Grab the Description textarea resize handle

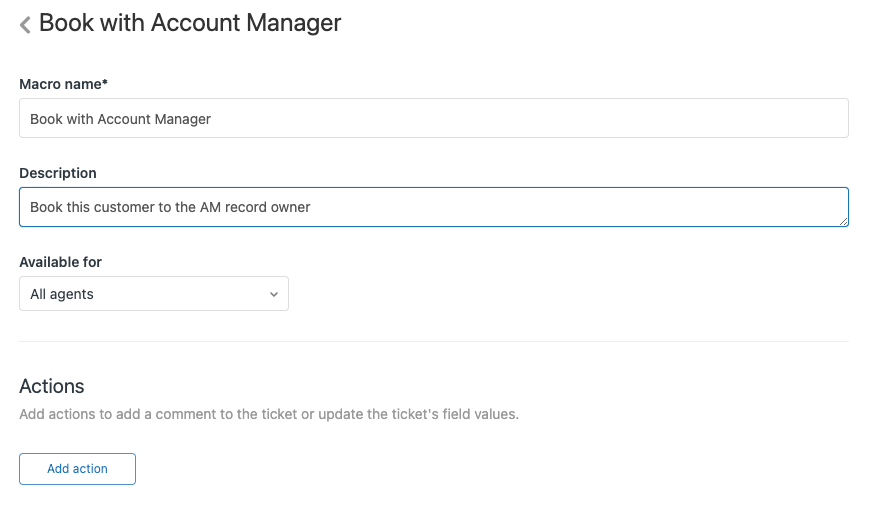(843, 221)
